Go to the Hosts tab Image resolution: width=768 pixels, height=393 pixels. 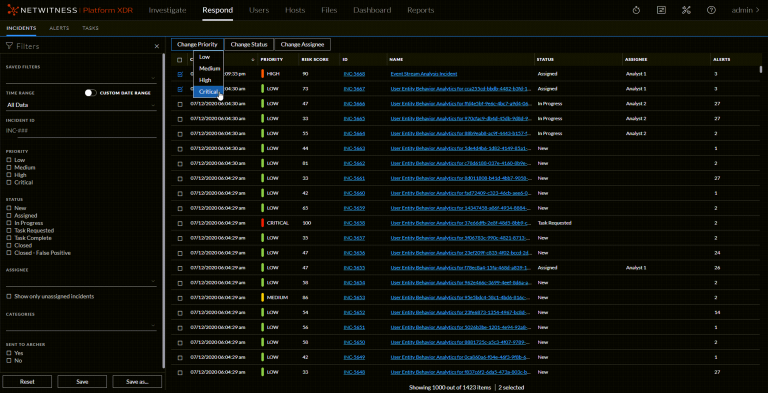295,10
